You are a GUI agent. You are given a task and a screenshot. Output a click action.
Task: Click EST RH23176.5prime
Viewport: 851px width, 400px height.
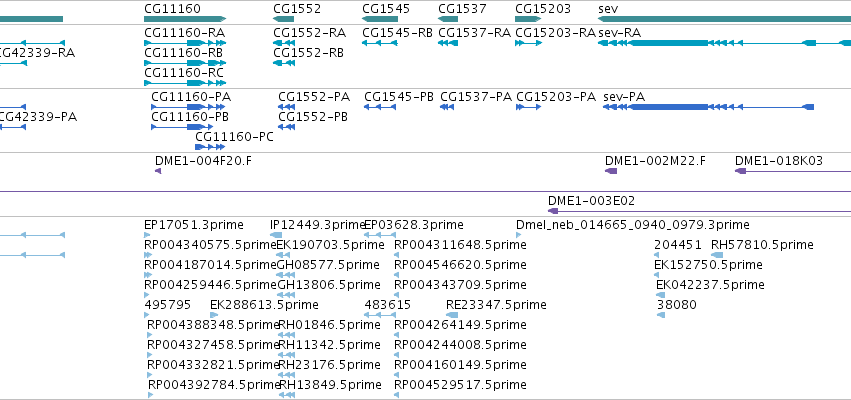point(329,365)
